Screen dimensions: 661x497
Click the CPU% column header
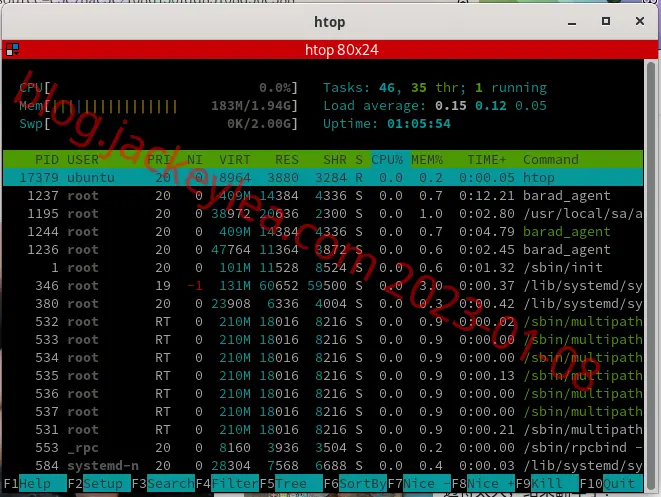pos(387,160)
